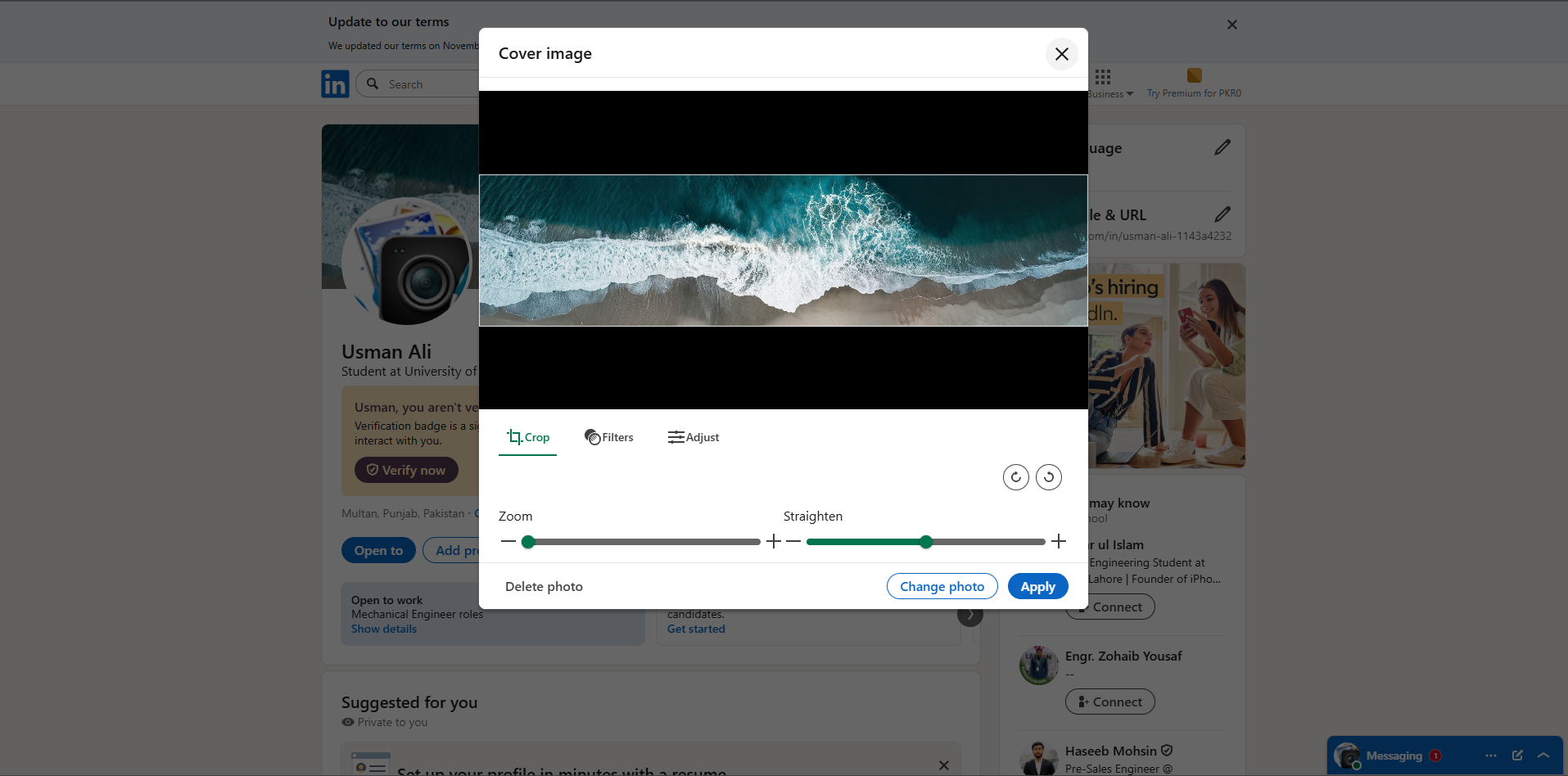Connect with Engr. Zohaib Yousaf
This screenshot has width=1568, height=776.
(x=1110, y=702)
